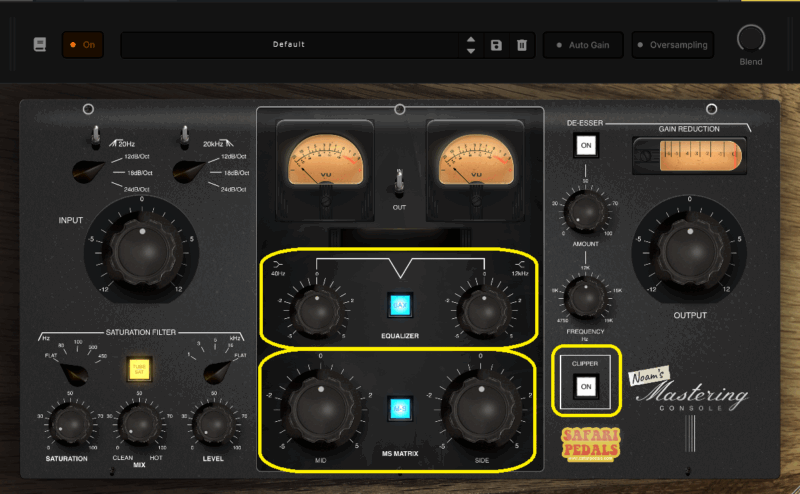
Task: Toggle the Clipper ON switch
Action: coord(586,387)
